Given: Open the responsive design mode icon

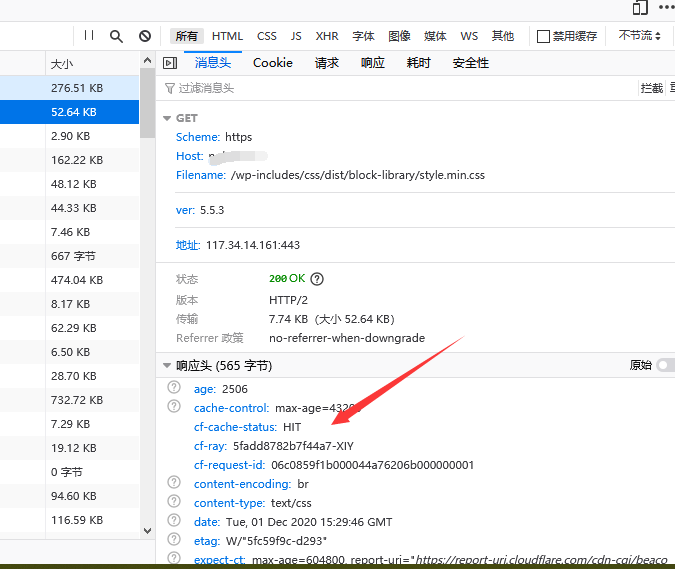Looking at the screenshot, I should tap(640, 7).
